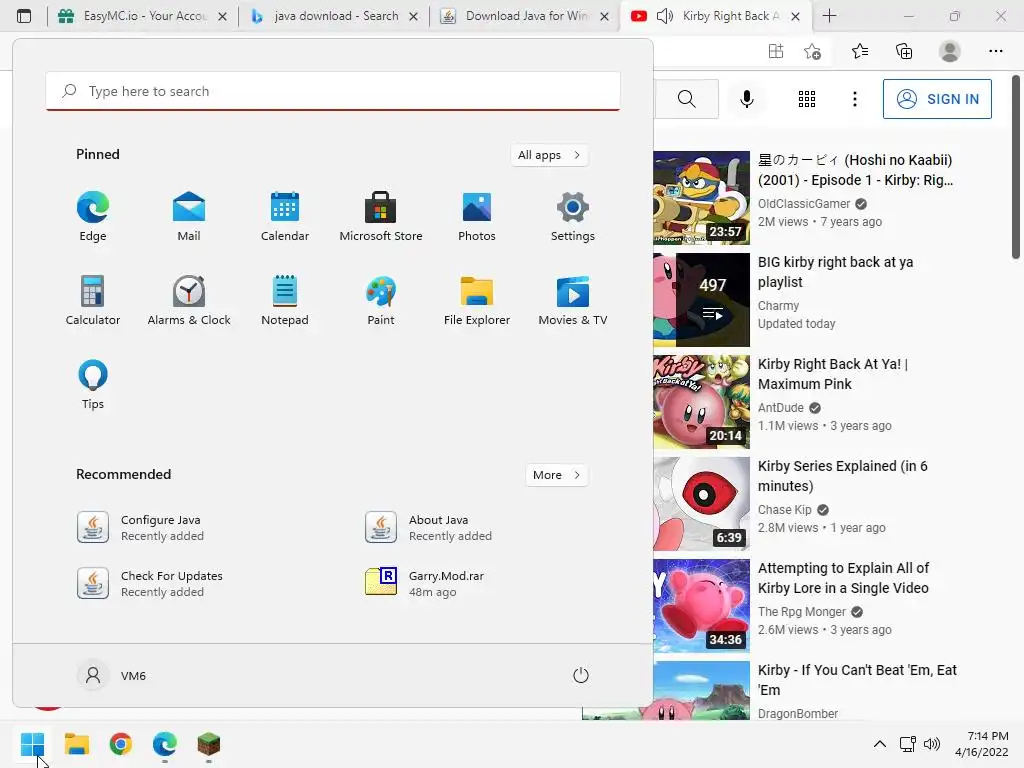Open Configure Java recommended item
1024x768 pixels.
pyautogui.click(x=140, y=528)
